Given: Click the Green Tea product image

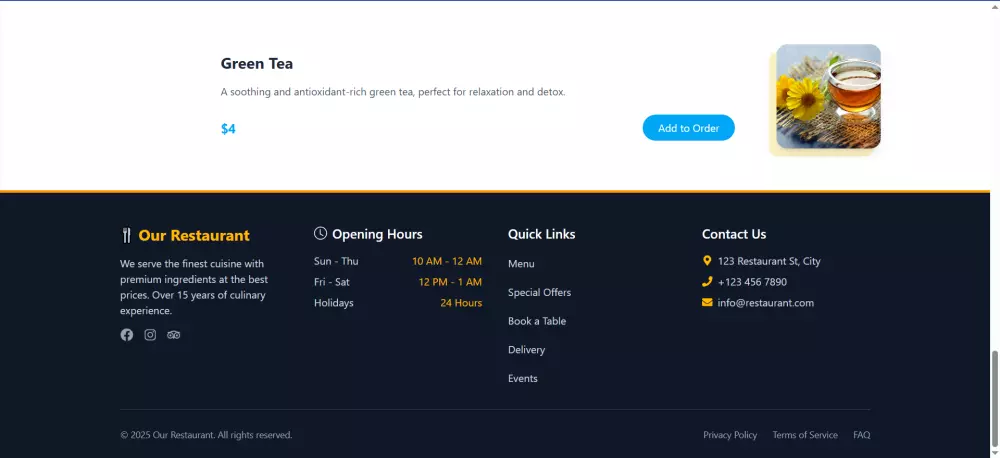Looking at the screenshot, I should pyautogui.click(x=828, y=96).
